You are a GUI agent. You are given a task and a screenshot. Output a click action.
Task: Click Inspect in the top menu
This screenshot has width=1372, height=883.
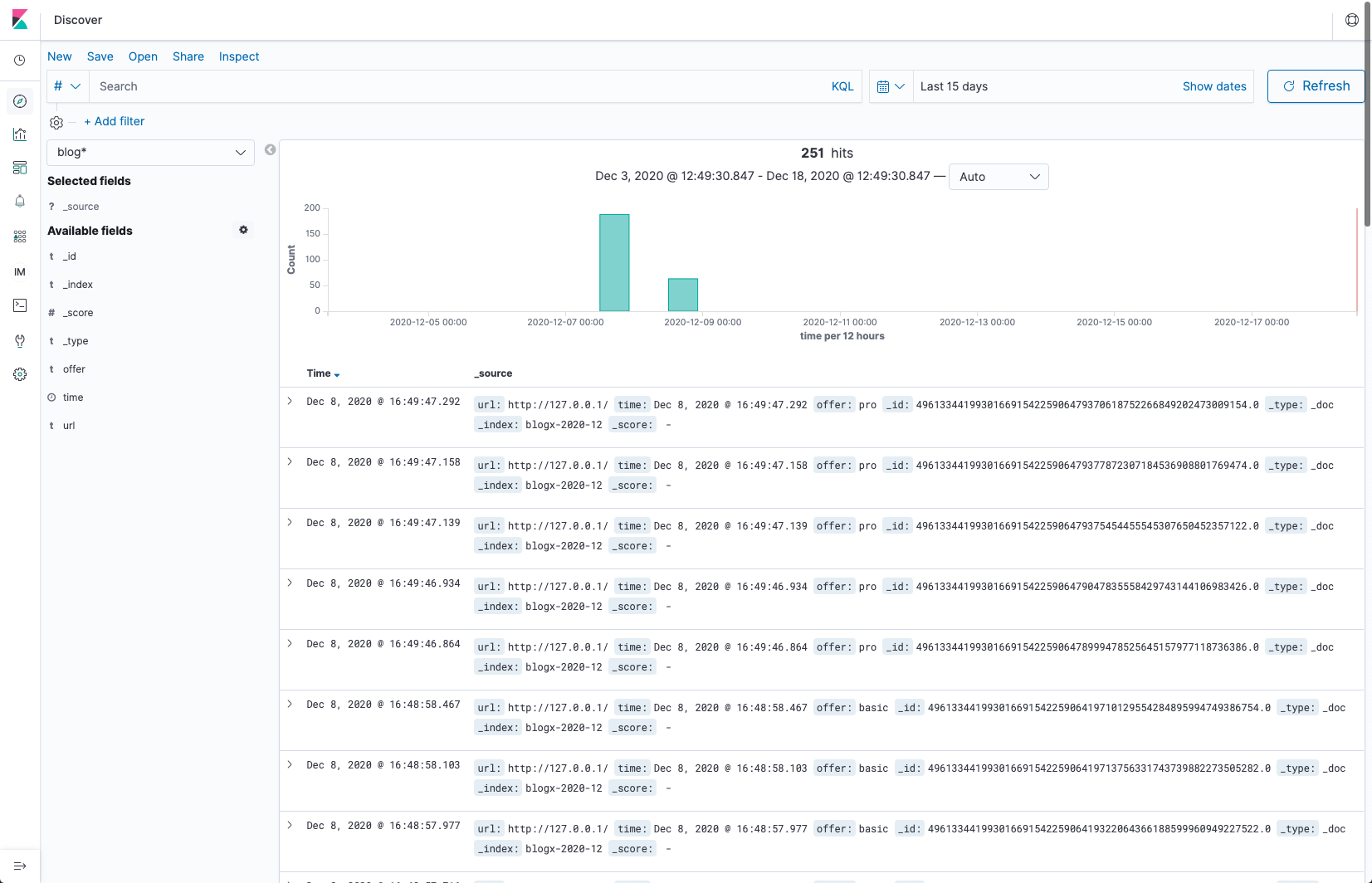239,56
